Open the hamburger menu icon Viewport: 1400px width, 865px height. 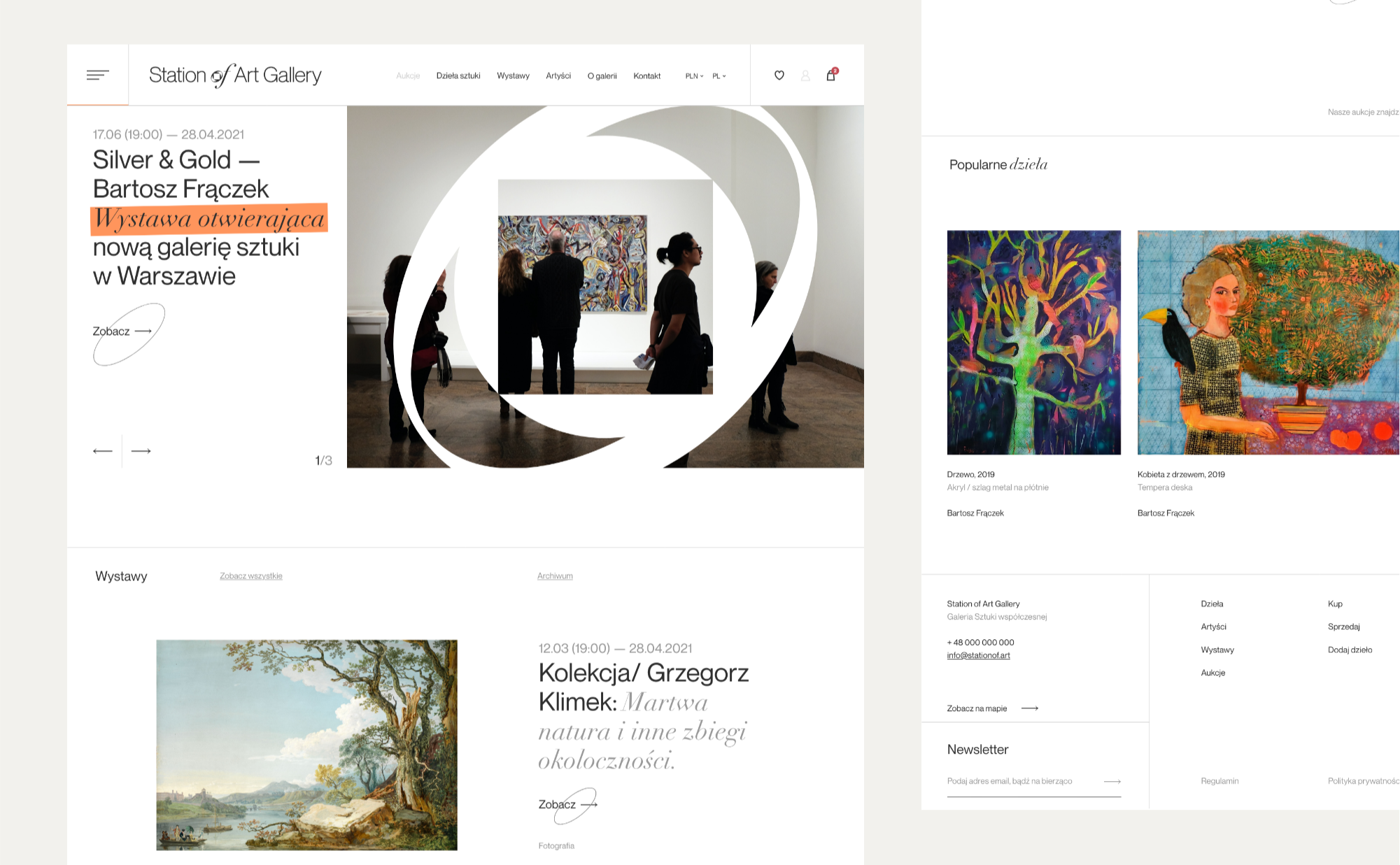point(98,75)
